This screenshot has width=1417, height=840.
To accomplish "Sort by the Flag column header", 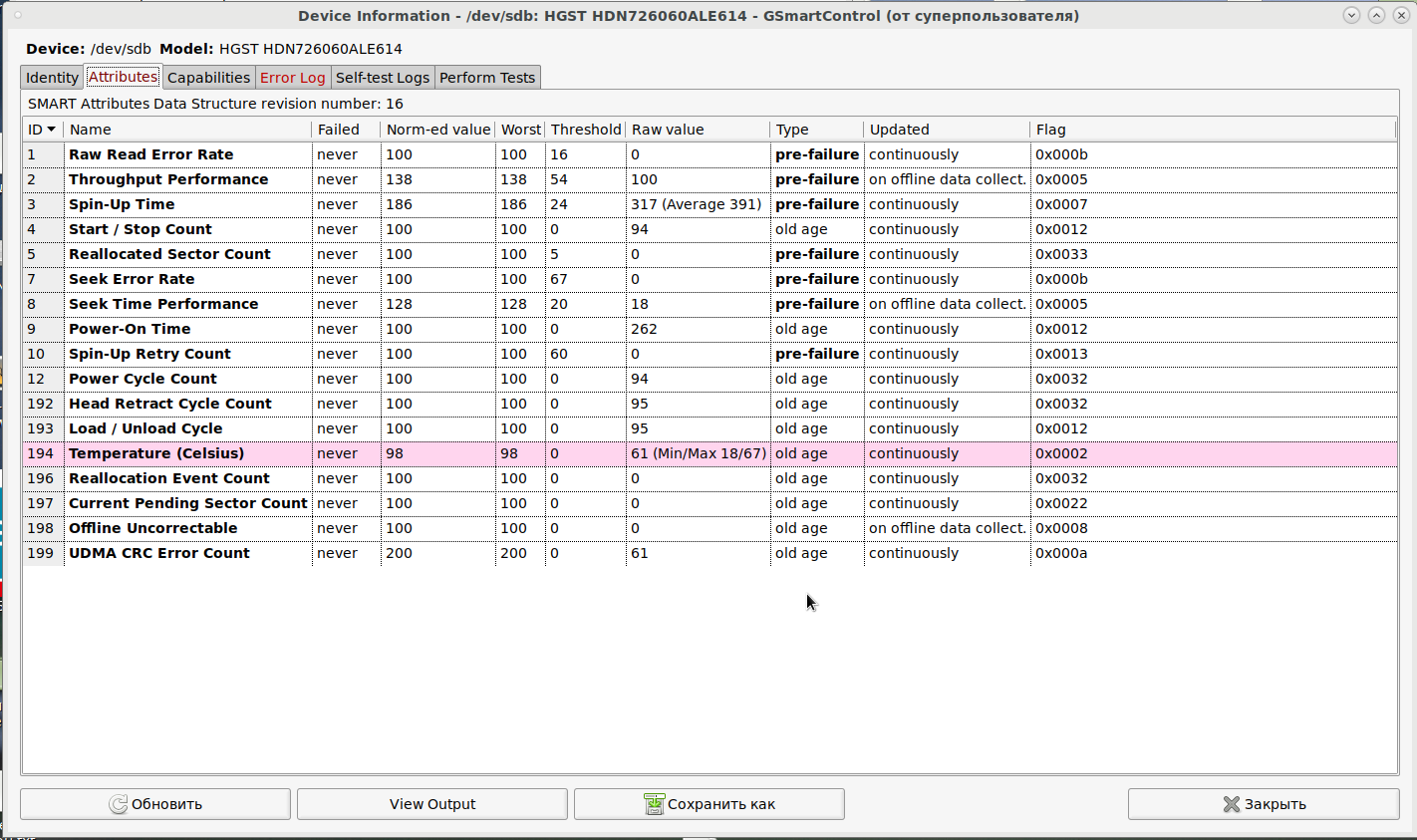I will tap(1212, 130).
